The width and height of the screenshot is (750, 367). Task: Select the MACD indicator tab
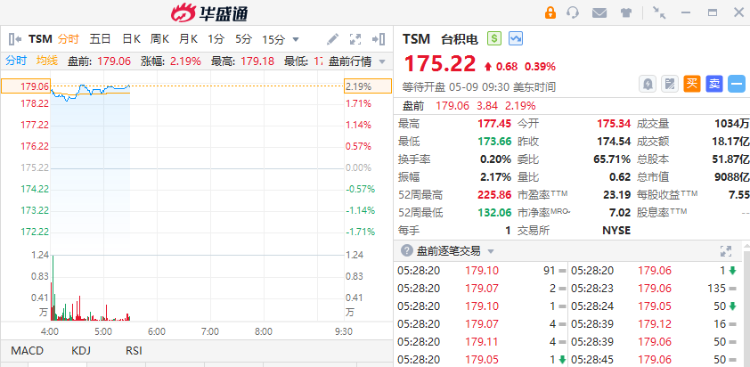pos(27,351)
